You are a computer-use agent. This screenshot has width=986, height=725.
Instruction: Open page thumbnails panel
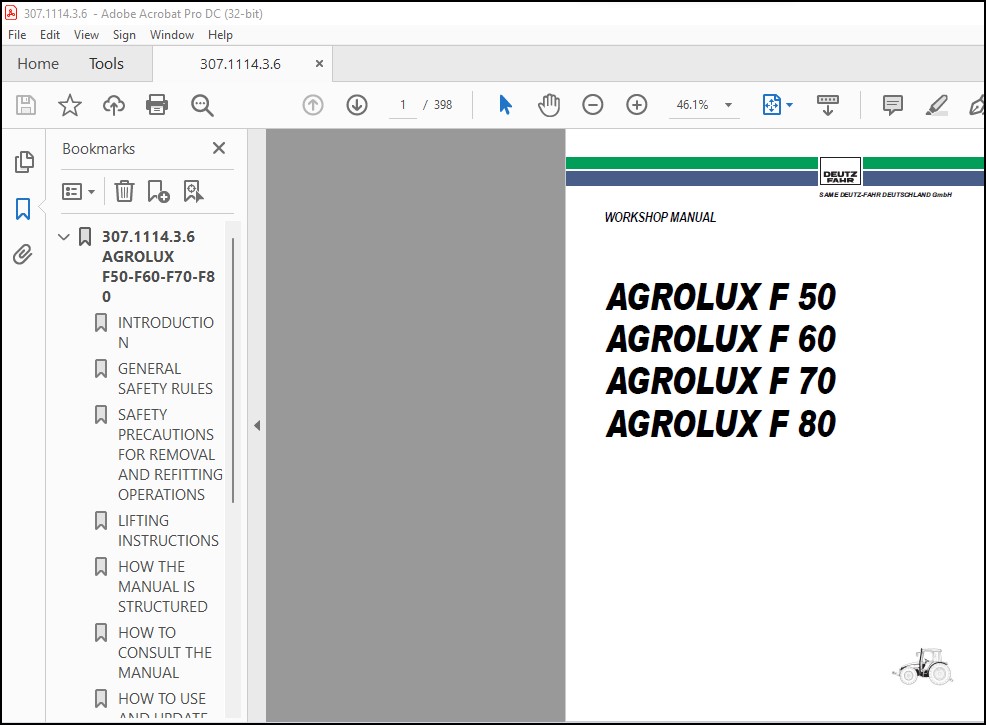[x=24, y=162]
